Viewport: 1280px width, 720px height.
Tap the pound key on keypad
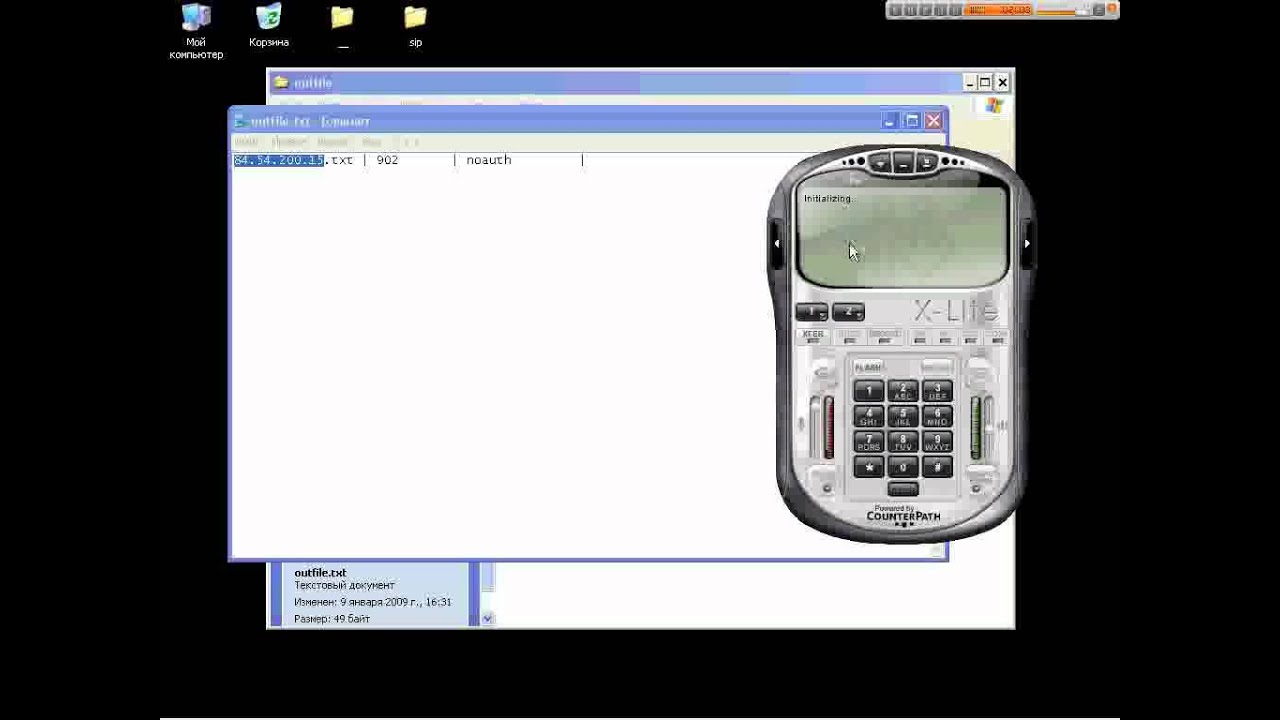point(938,467)
